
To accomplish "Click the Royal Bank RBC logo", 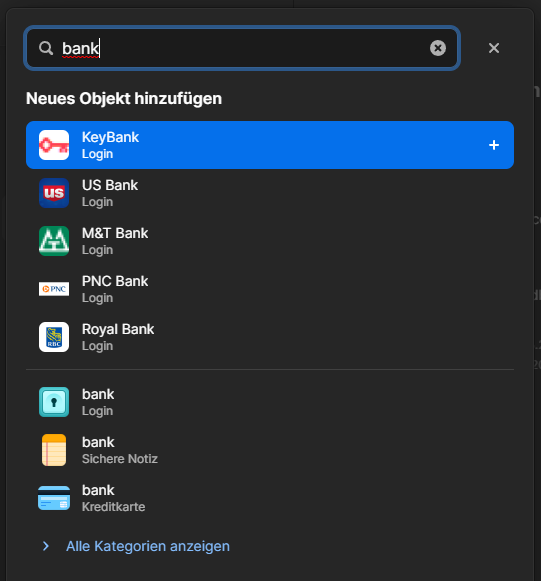I will pos(54,337).
